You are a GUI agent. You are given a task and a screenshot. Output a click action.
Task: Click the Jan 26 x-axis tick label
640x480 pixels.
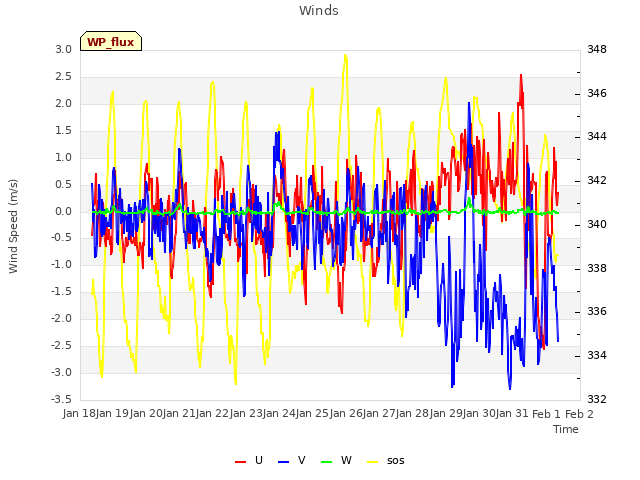coord(346,414)
